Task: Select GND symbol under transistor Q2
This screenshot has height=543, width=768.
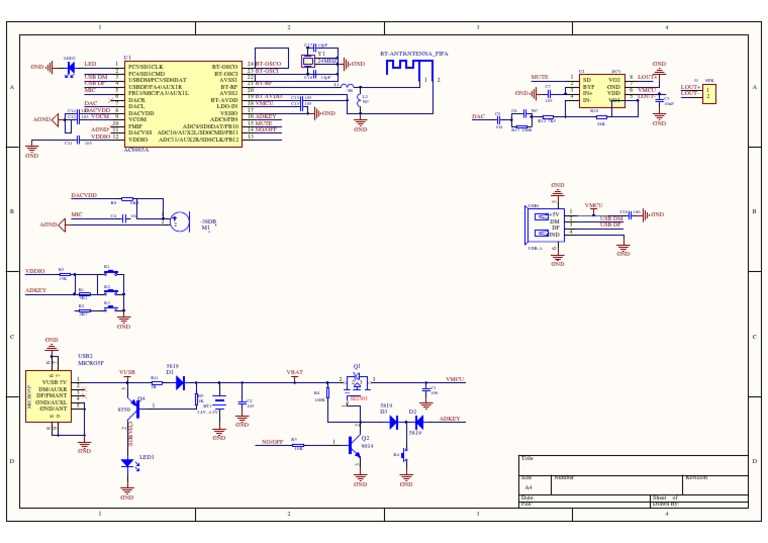Action: (x=360, y=477)
